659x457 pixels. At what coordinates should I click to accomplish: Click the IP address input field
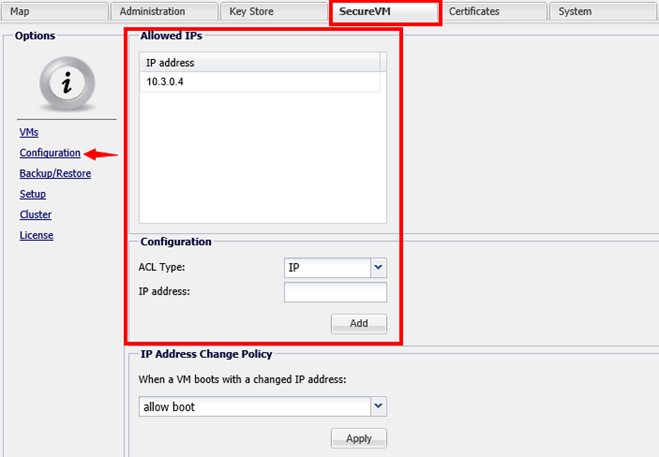coord(335,292)
